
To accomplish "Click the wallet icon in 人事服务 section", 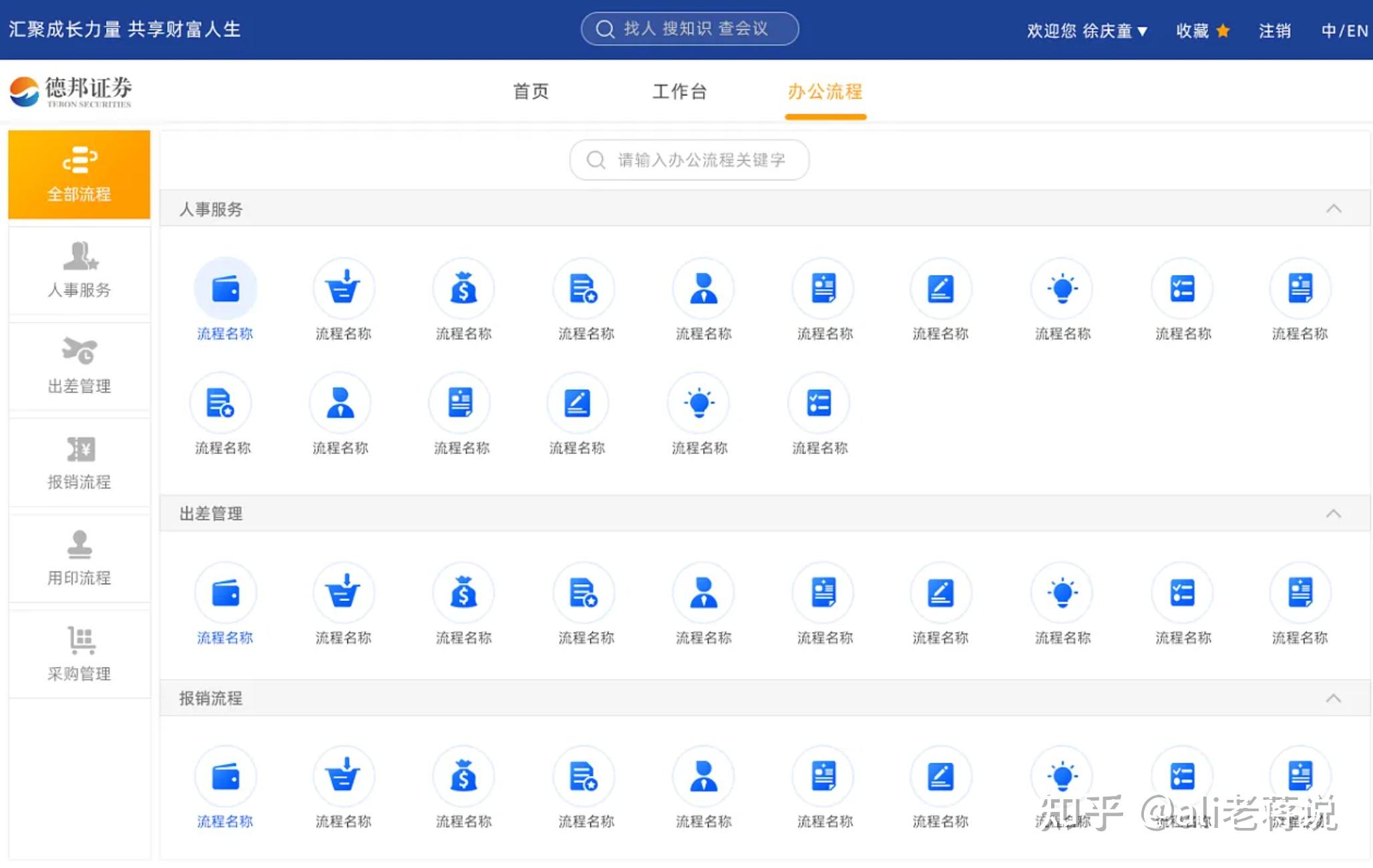I will pos(225,289).
